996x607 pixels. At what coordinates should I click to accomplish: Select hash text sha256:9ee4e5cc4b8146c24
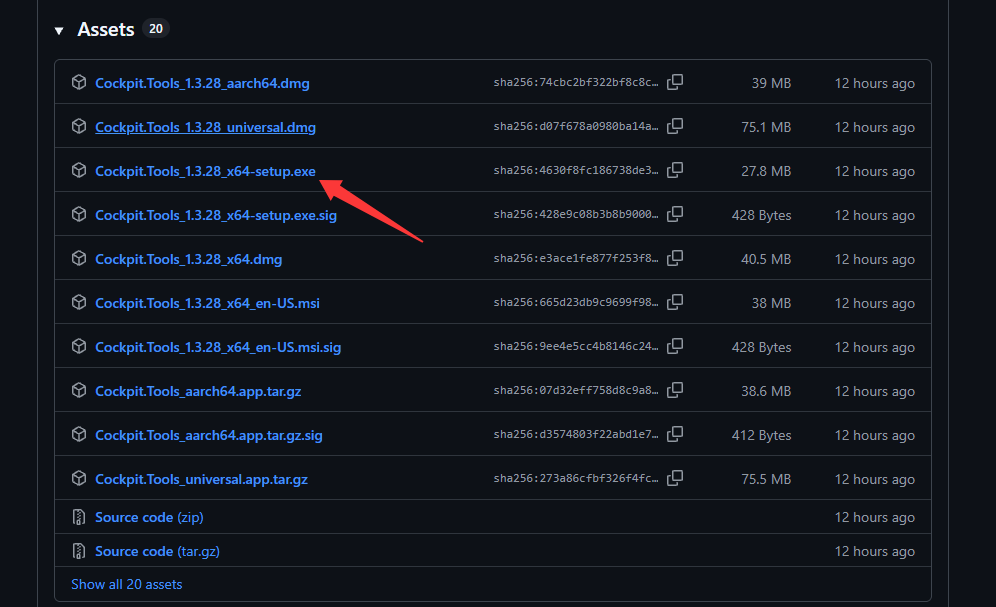point(576,347)
